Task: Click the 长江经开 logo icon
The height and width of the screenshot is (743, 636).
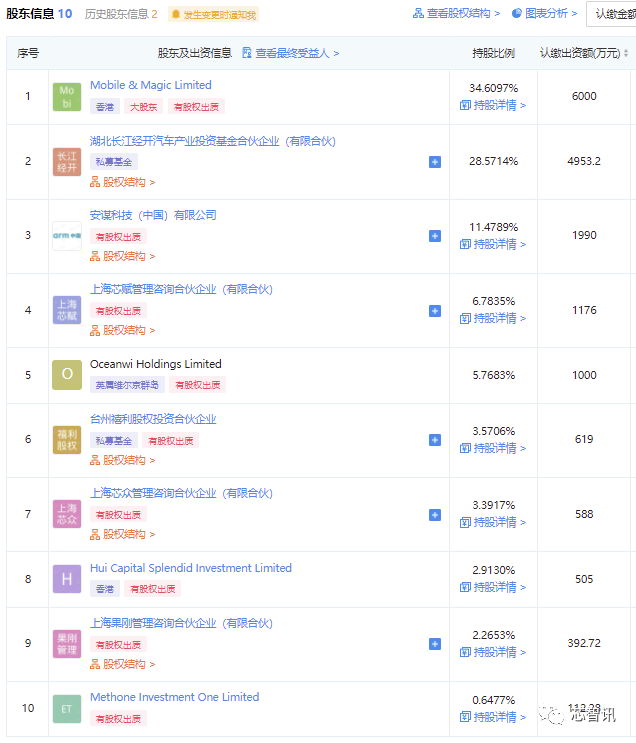Action: tap(67, 162)
